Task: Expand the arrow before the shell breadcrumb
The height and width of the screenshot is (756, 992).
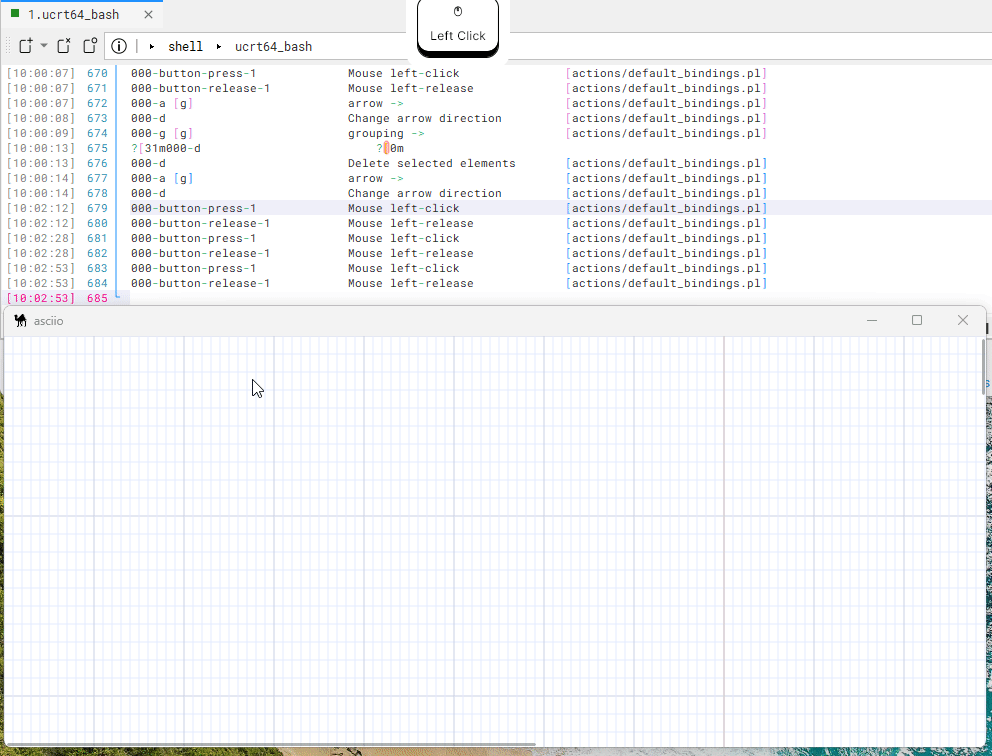Action: click(x=153, y=46)
